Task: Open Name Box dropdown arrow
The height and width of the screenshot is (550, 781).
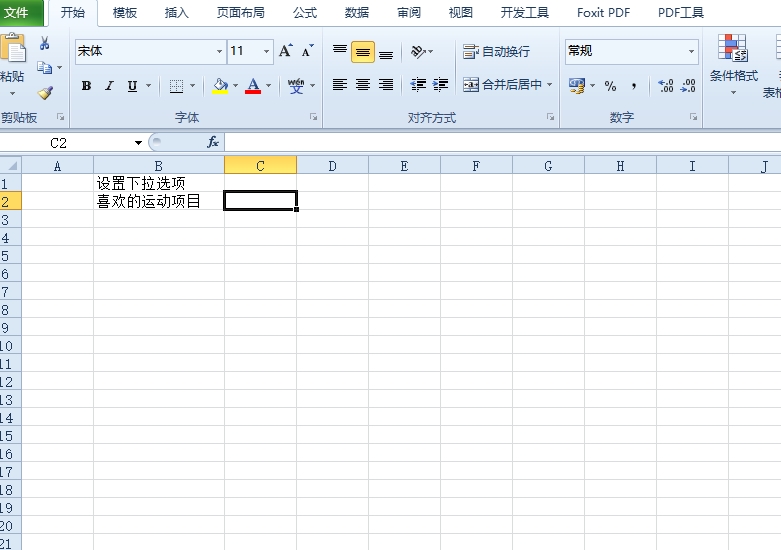Action: pyautogui.click(x=138, y=143)
